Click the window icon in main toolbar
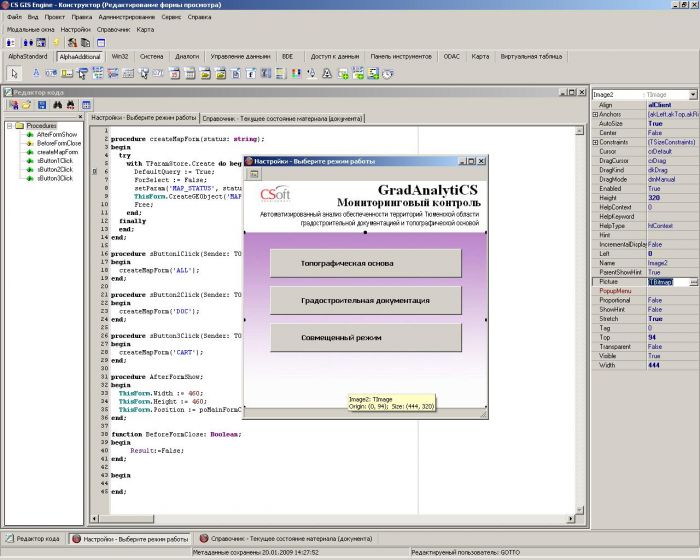The image size is (700, 560). coord(101,43)
